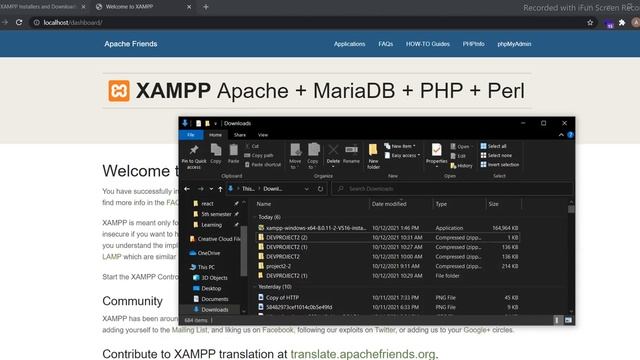Screen dimensions: 640x360
Task: Open the Copy to dropdown in Organize
Action: coord(313,156)
